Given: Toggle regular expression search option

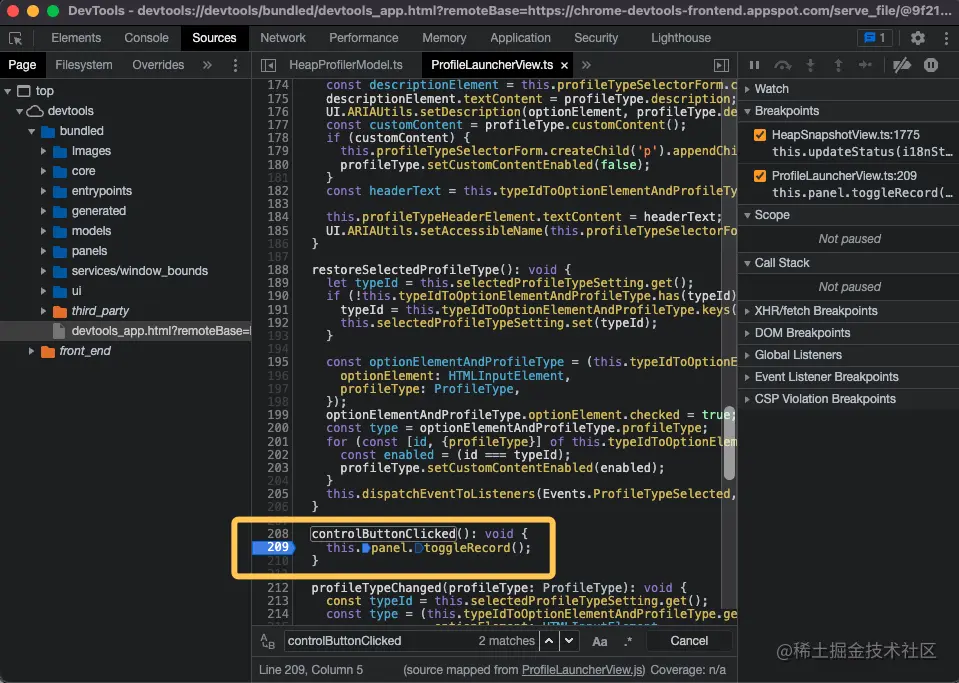Looking at the screenshot, I should pos(628,641).
